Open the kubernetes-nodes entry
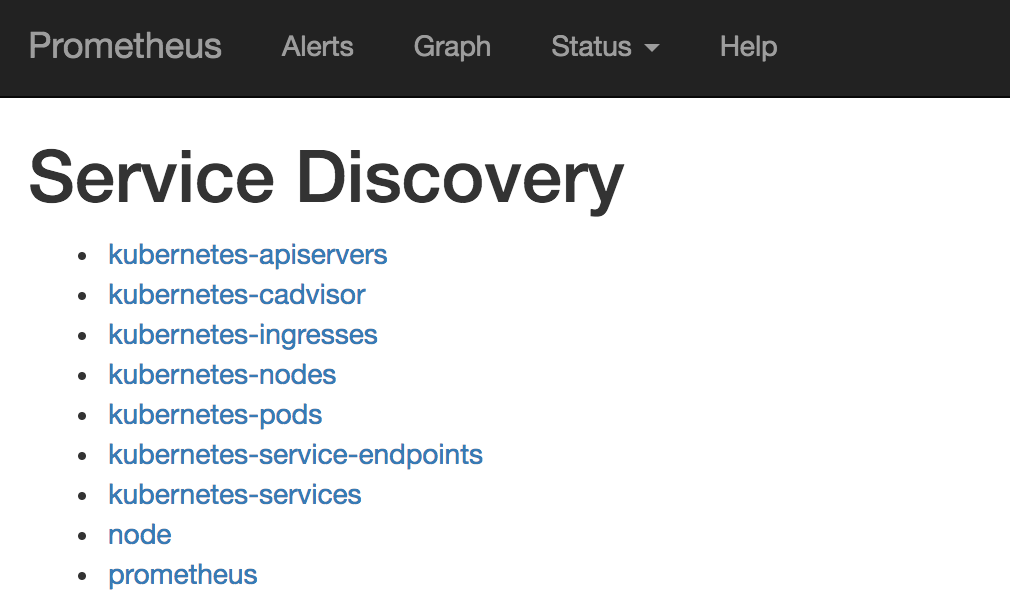The width and height of the screenshot is (1010, 604). click(222, 375)
